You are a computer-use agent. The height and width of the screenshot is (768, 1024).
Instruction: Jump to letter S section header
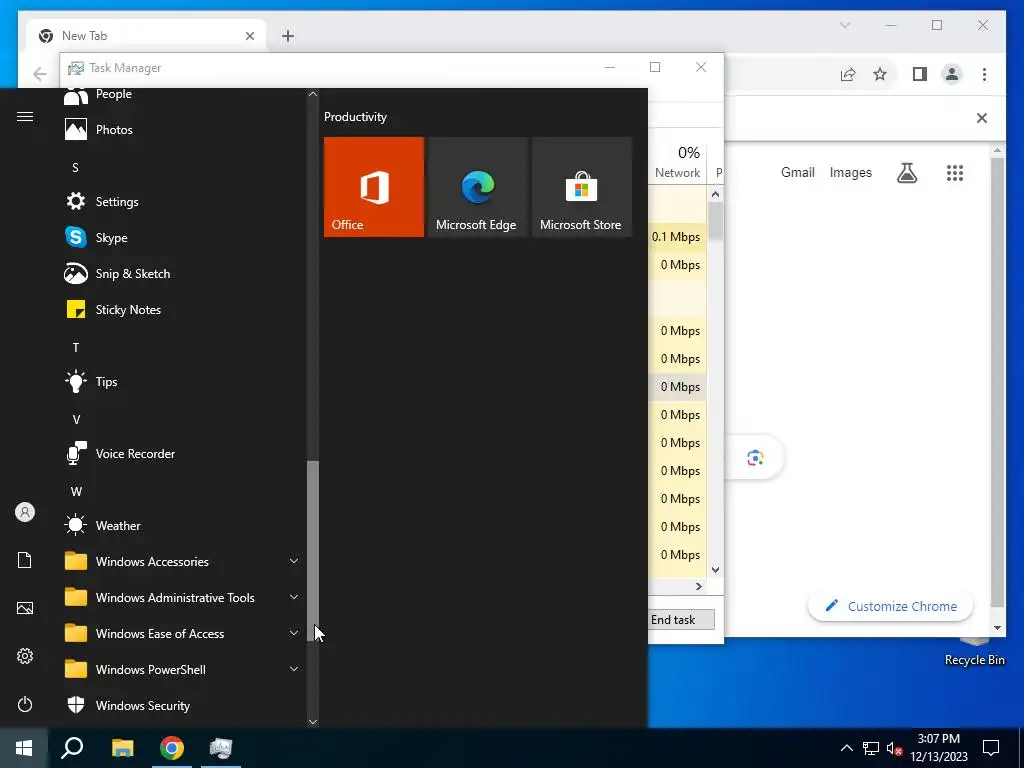click(x=75, y=168)
